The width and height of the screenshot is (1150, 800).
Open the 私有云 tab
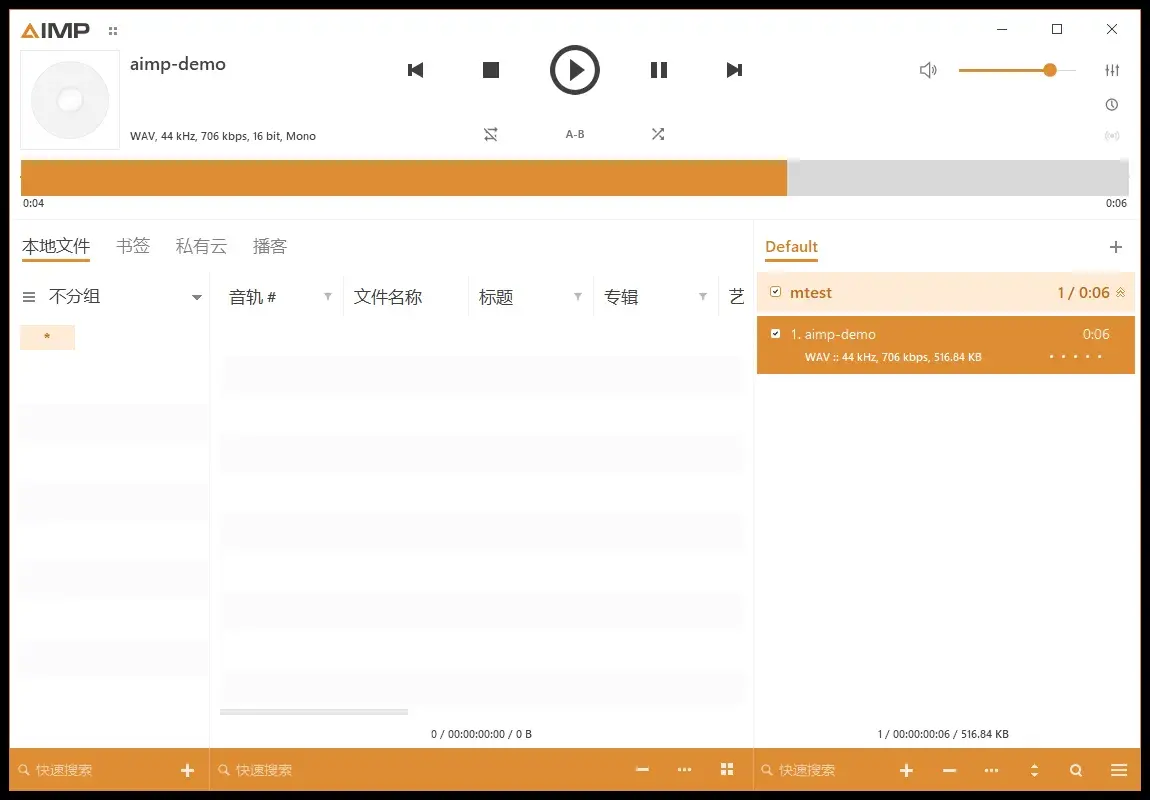click(201, 246)
